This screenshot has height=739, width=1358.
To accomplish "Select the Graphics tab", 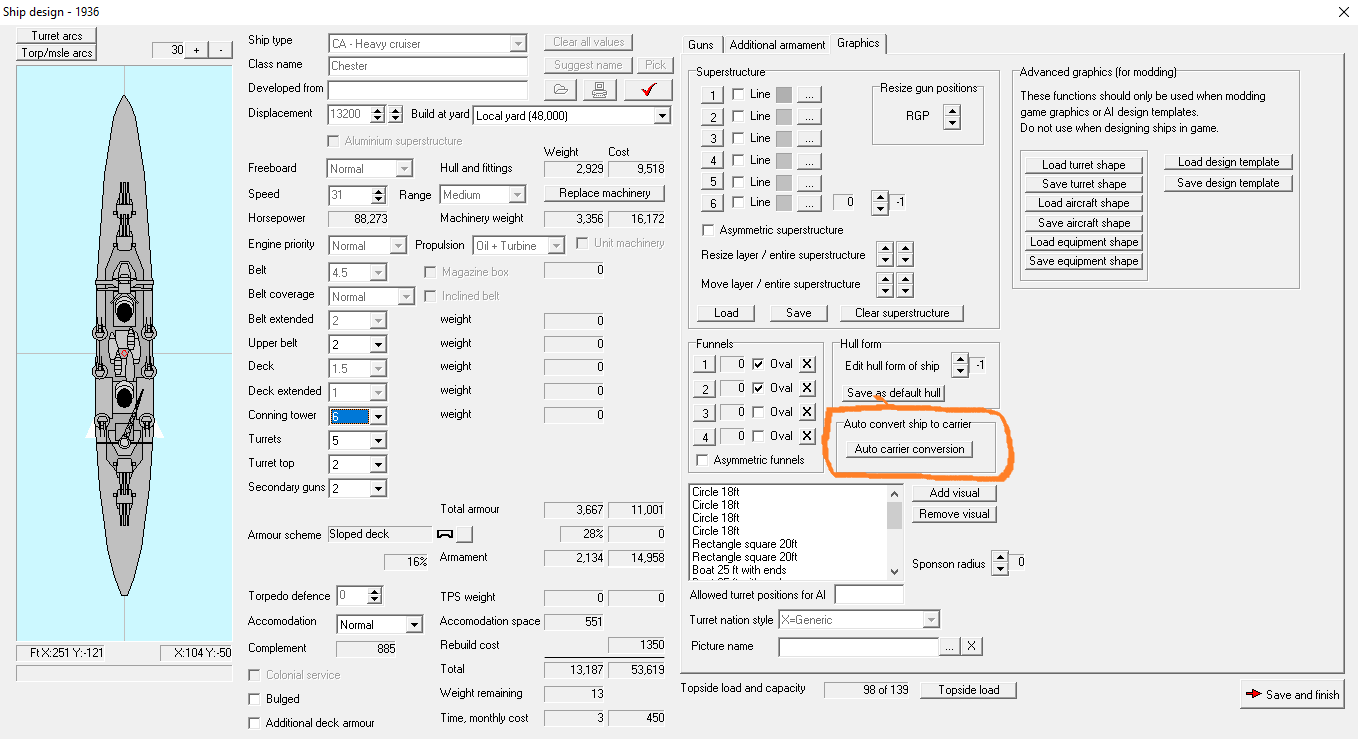I will coord(858,43).
